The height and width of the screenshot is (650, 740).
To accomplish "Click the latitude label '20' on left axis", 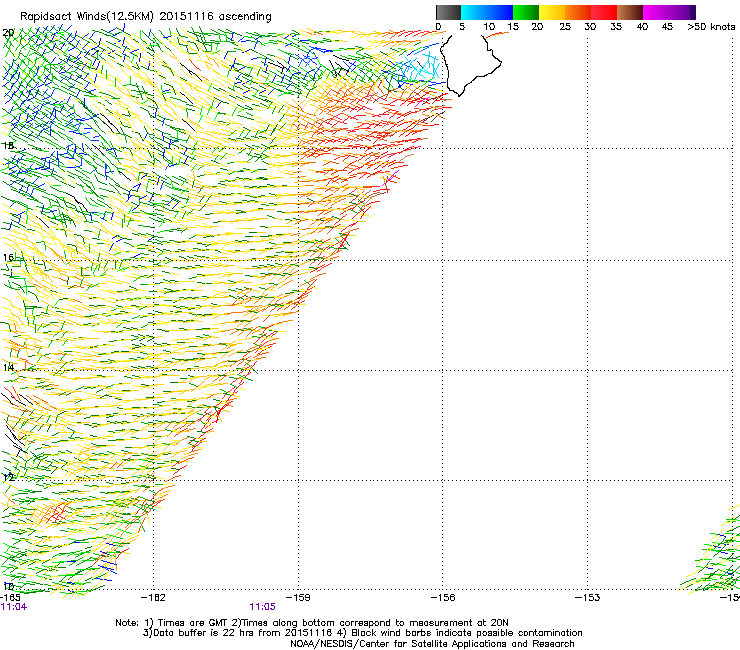I will point(8,33).
